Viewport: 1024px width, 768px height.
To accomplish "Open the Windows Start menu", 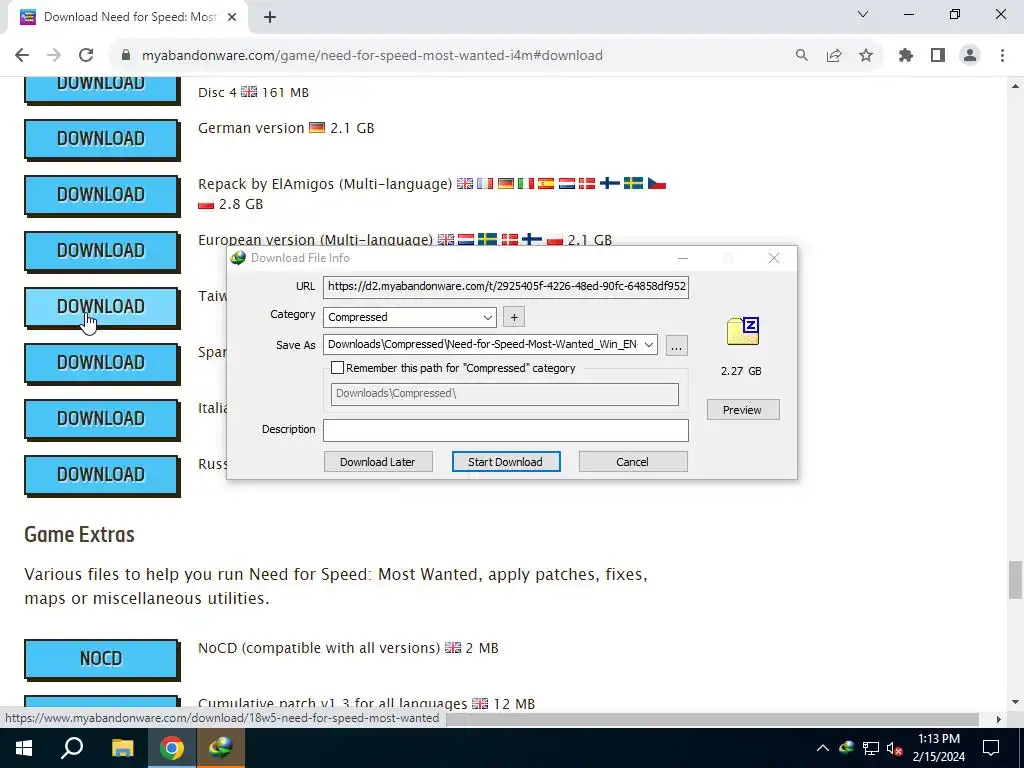I will pyautogui.click(x=24, y=748).
